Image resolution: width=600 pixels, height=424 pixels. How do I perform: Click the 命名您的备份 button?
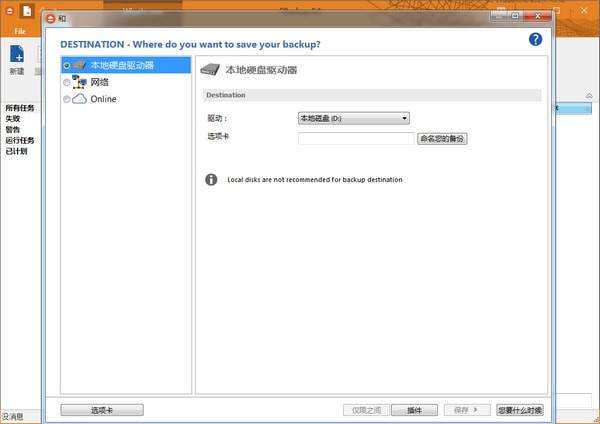coord(442,138)
